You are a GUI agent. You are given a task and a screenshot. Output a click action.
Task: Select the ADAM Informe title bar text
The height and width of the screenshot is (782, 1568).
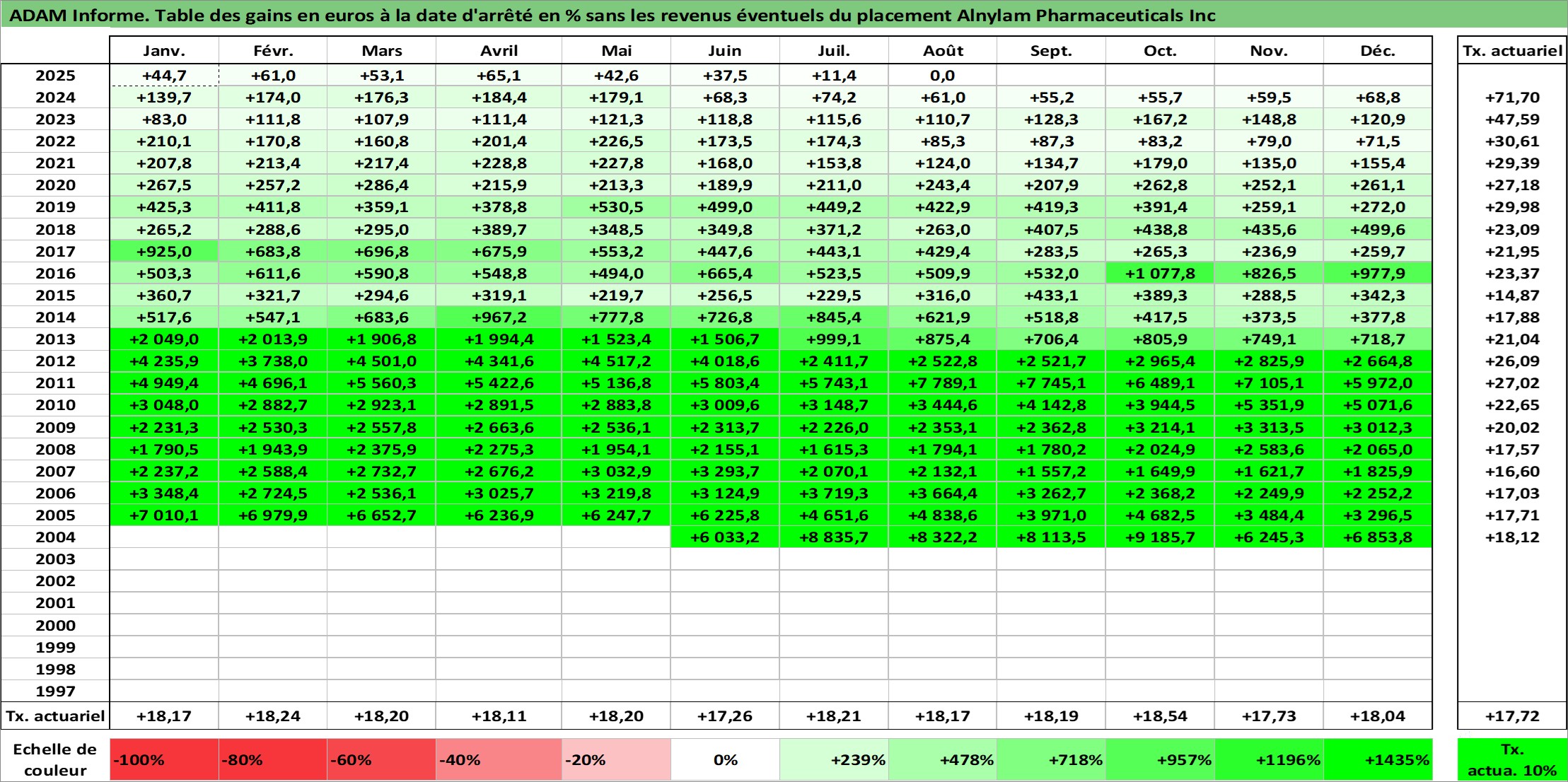(x=612, y=16)
